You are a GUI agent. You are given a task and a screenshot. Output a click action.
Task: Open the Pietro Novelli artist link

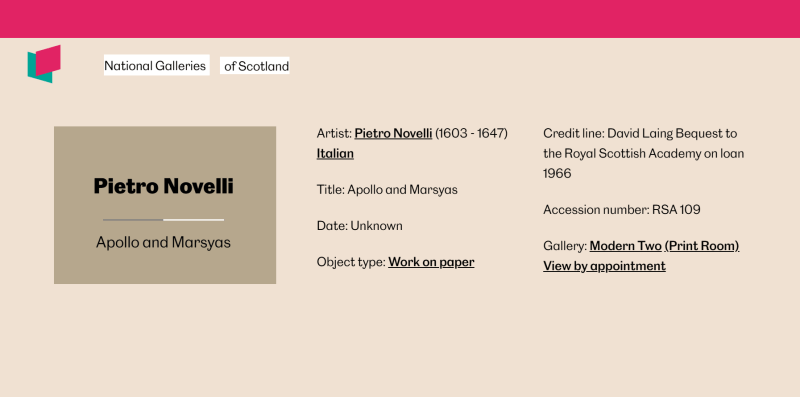pyautogui.click(x=393, y=134)
